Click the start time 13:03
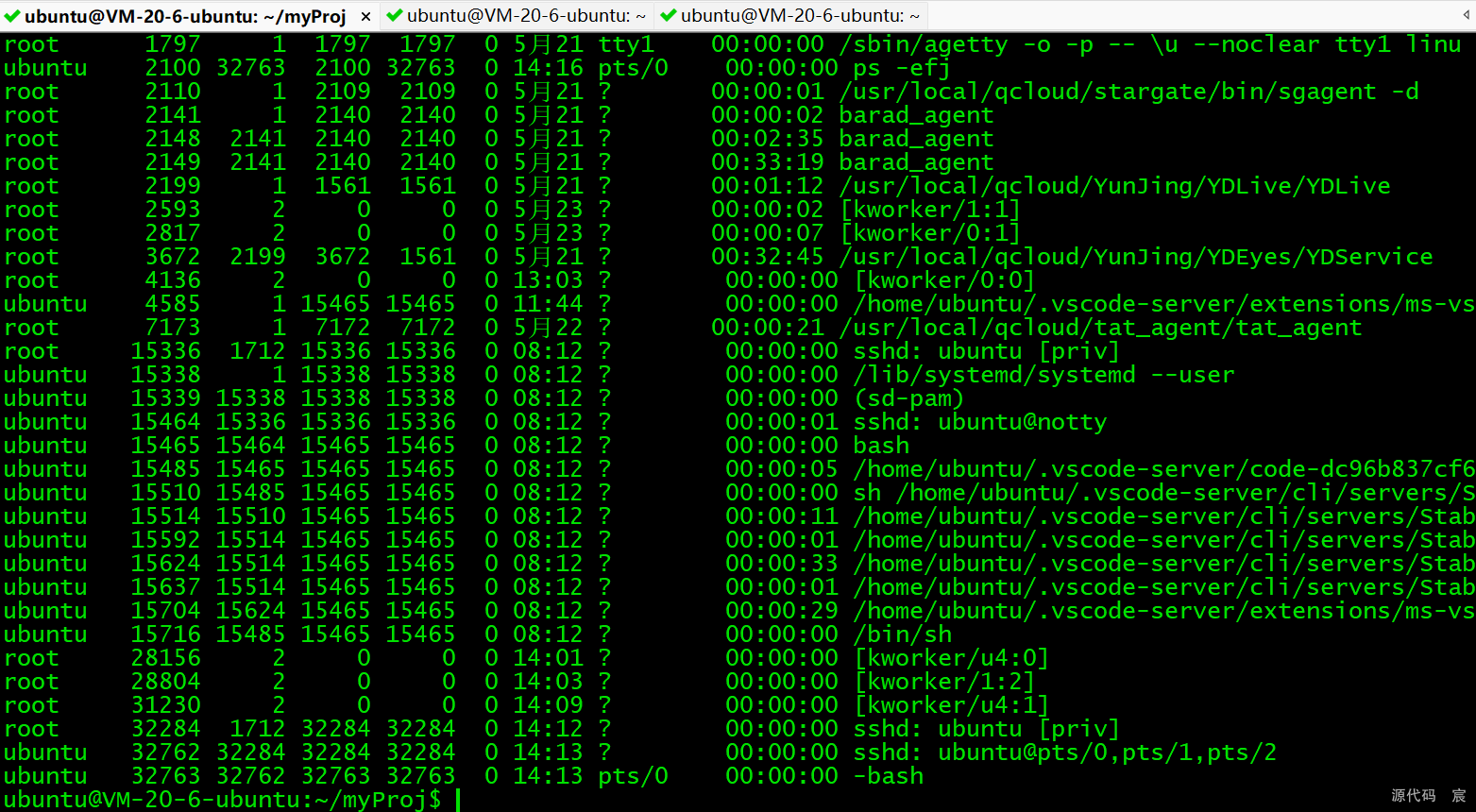Screen dimensions: 1476x812 [548, 280]
